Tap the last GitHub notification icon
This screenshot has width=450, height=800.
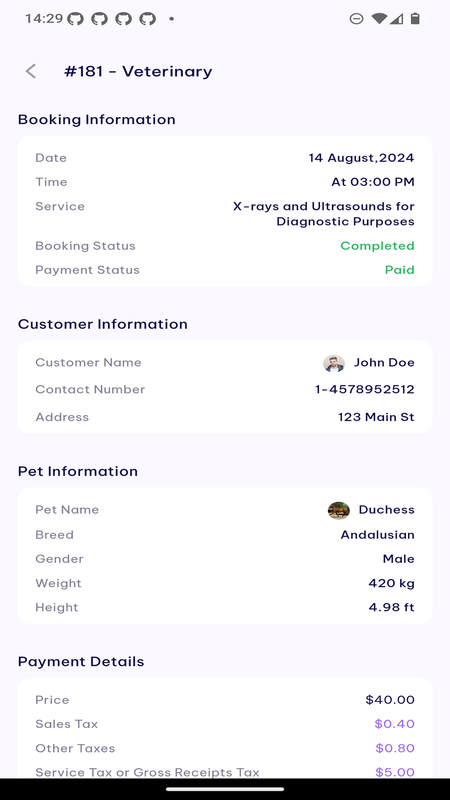pos(148,19)
